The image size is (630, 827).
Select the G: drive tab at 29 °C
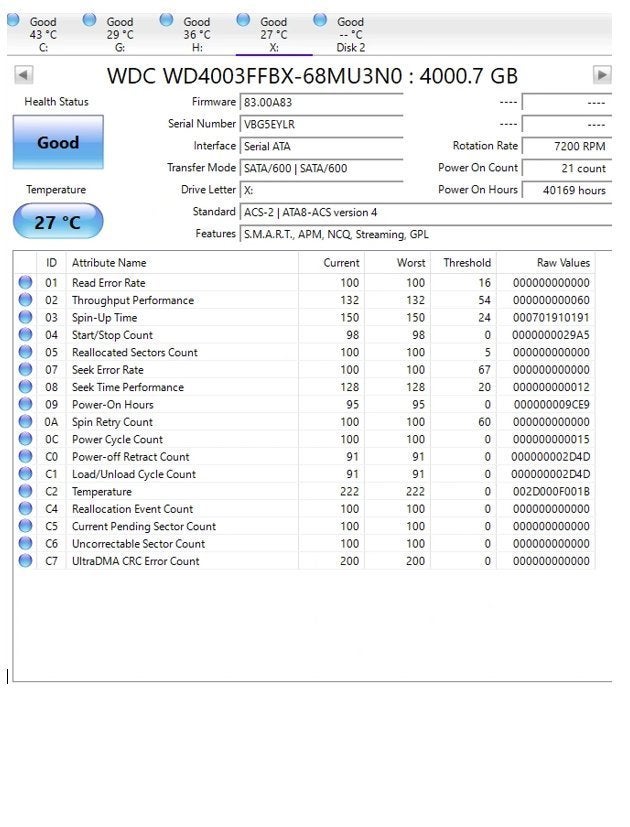pos(120,34)
